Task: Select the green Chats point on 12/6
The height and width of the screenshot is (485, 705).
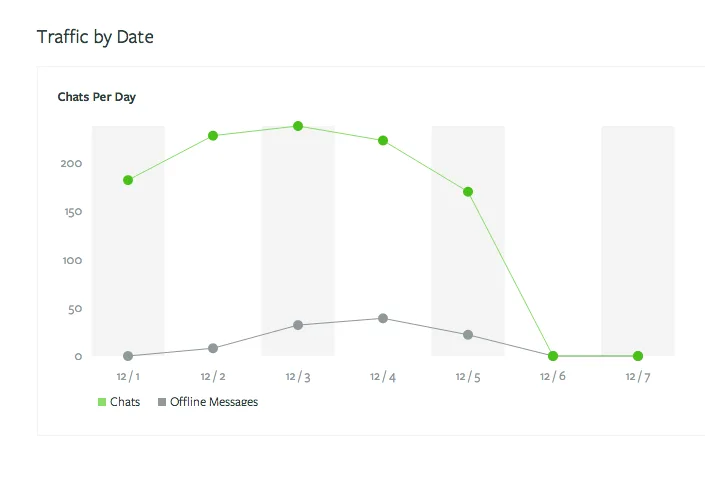Action: tap(553, 356)
